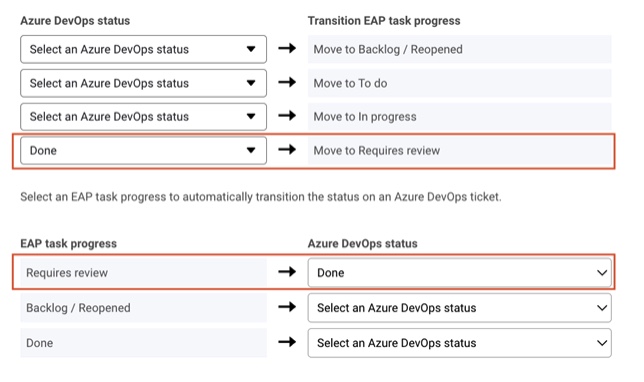Click arrow pointing to Move to In progress
This screenshot has height=382, width=644.
click(x=287, y=115)
